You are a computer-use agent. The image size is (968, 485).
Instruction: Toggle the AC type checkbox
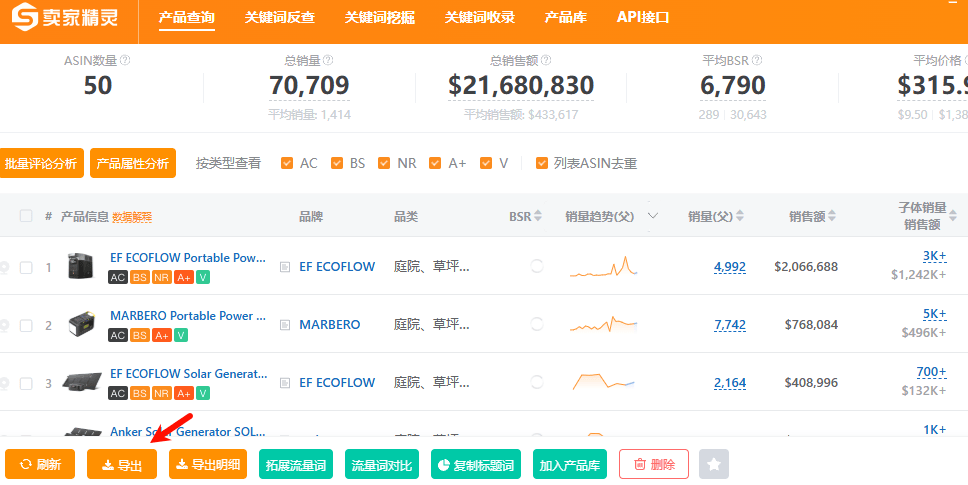click(286, 163)
